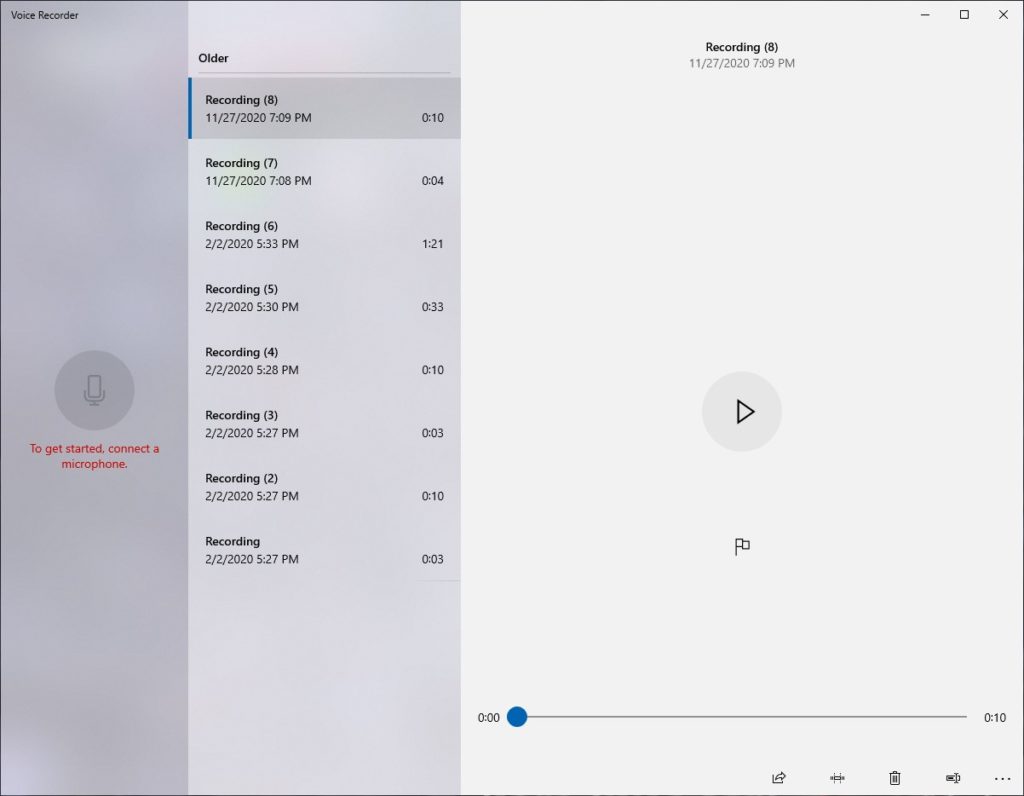Screen dimensions: 1024x796
Task: Share Recording (8) using the share icon
Action: [x=778, y=778]
